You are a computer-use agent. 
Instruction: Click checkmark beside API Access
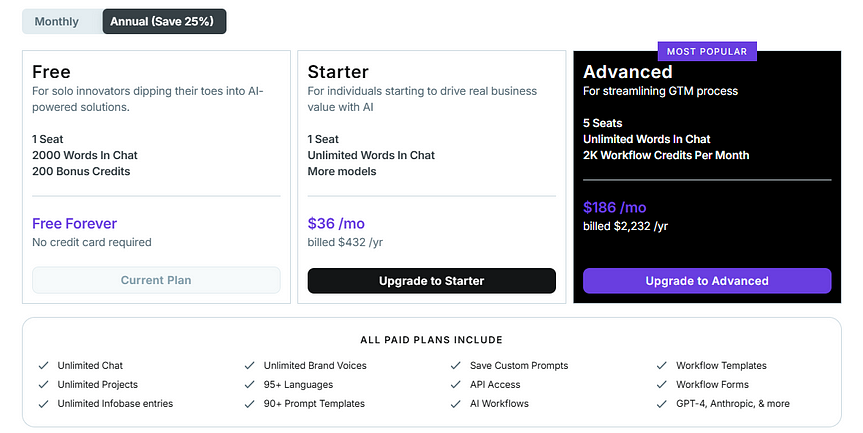tap(456, 385)
